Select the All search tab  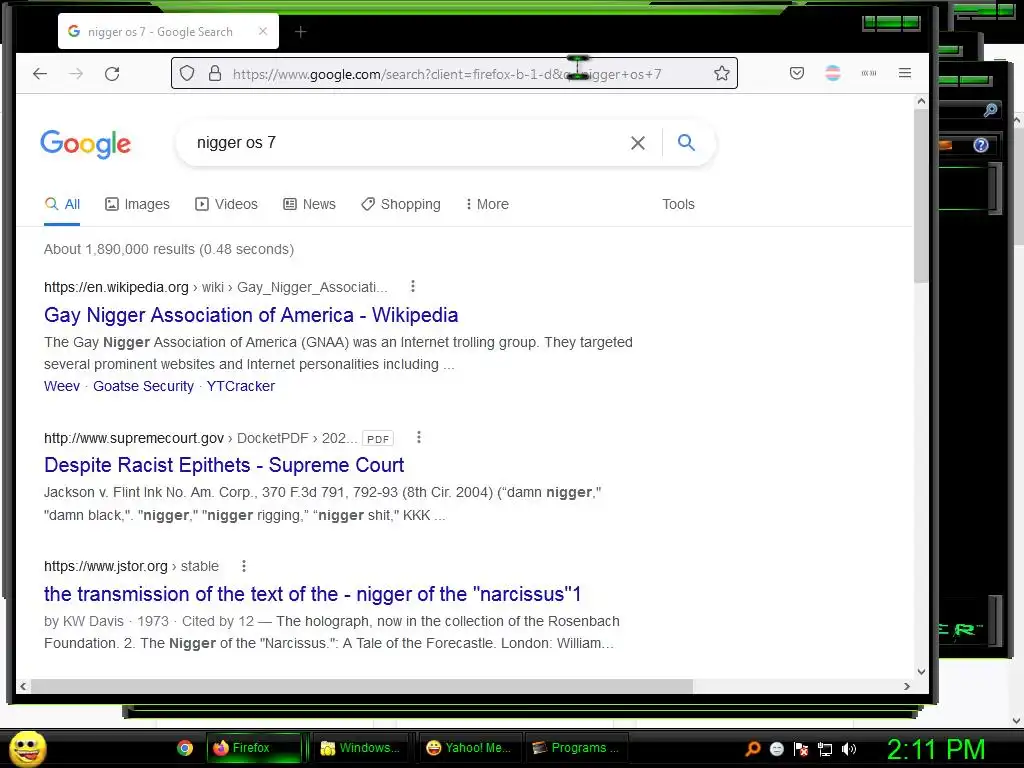pyautogui.click(x=62, y=204)
